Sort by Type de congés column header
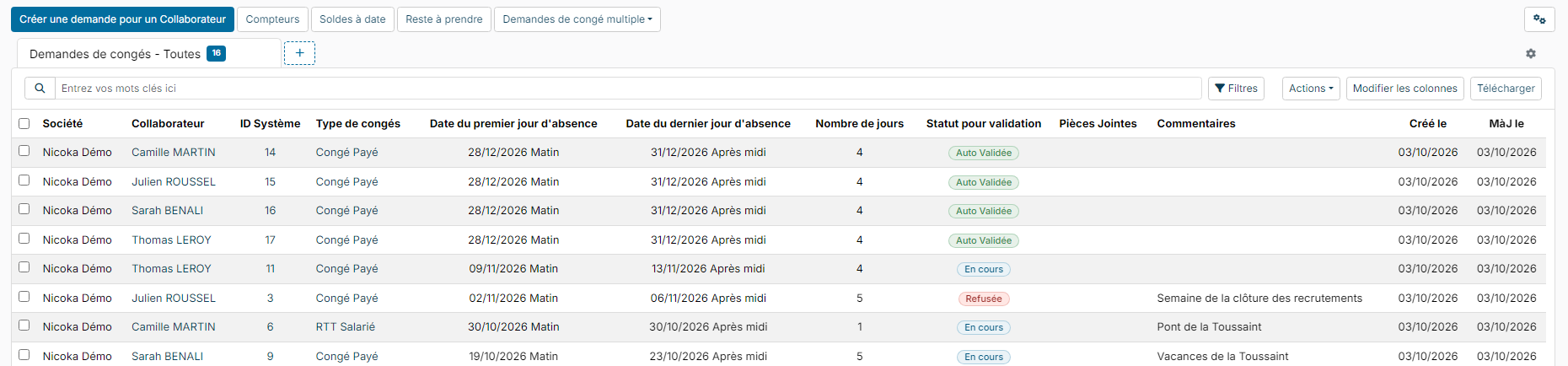 click(358, 124)
